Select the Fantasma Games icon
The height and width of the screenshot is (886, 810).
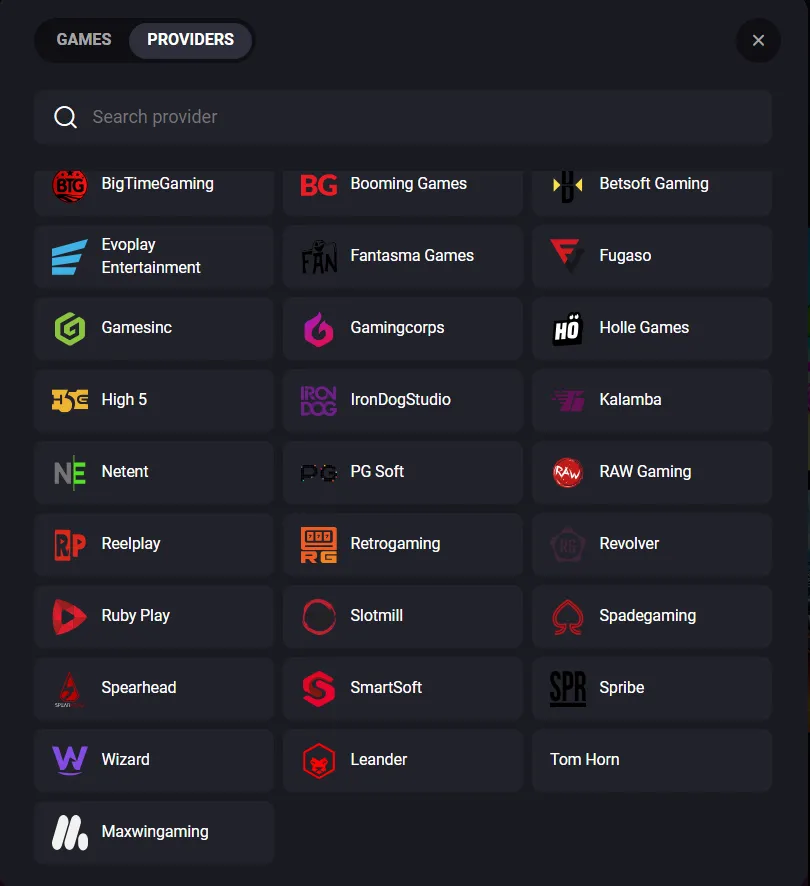point(316,256)
